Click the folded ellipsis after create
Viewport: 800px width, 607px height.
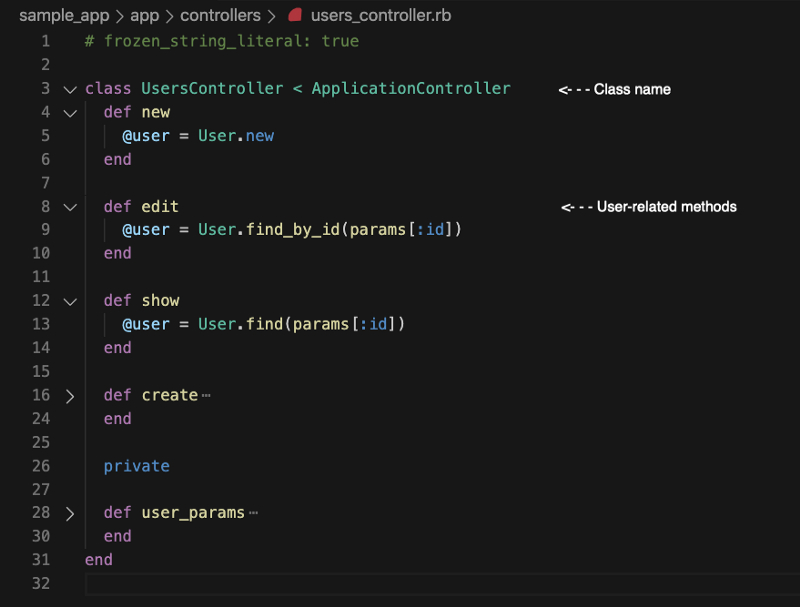(206, 396)
